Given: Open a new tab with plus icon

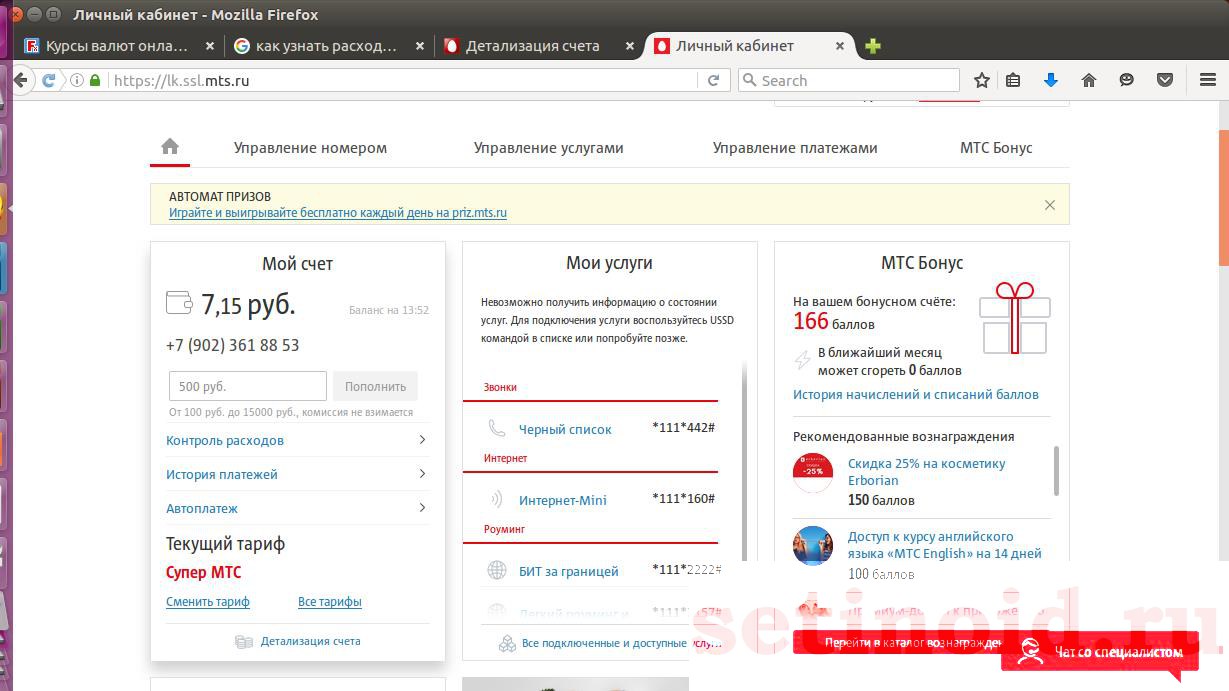Looking at the screenshot, I should pos(873,46).
